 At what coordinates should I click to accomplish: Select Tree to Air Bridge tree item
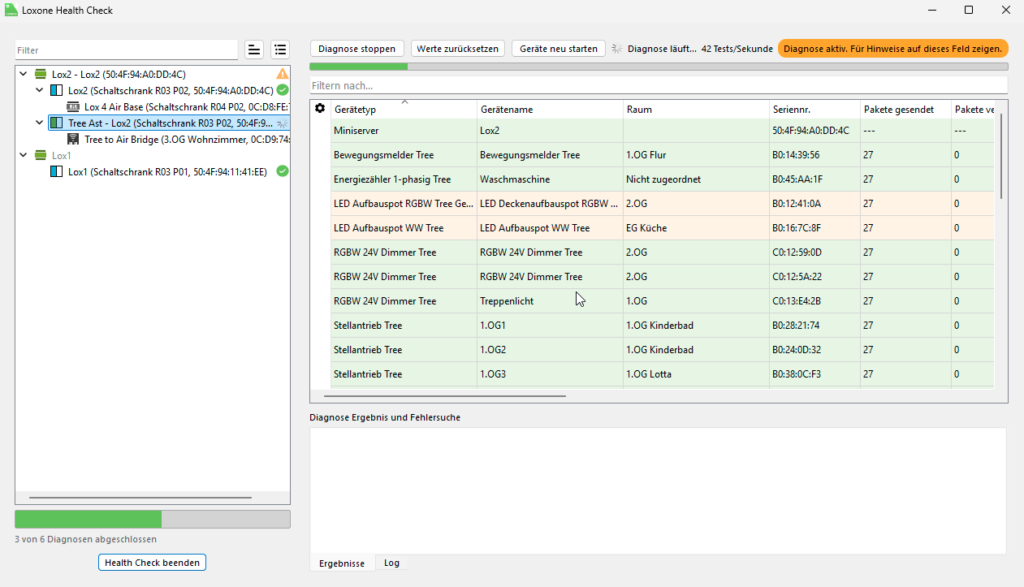(178, 139)
